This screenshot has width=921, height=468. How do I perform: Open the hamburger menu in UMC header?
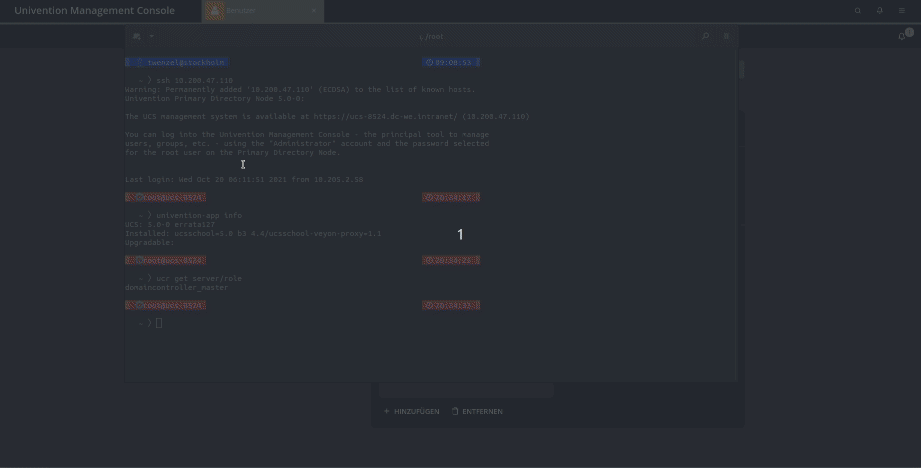pos(902,11)
